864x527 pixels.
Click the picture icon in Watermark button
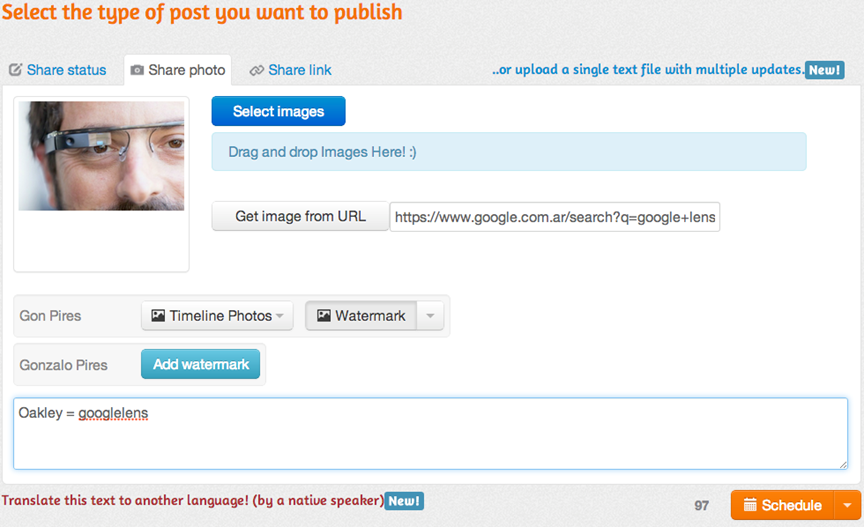click(323, 316)
